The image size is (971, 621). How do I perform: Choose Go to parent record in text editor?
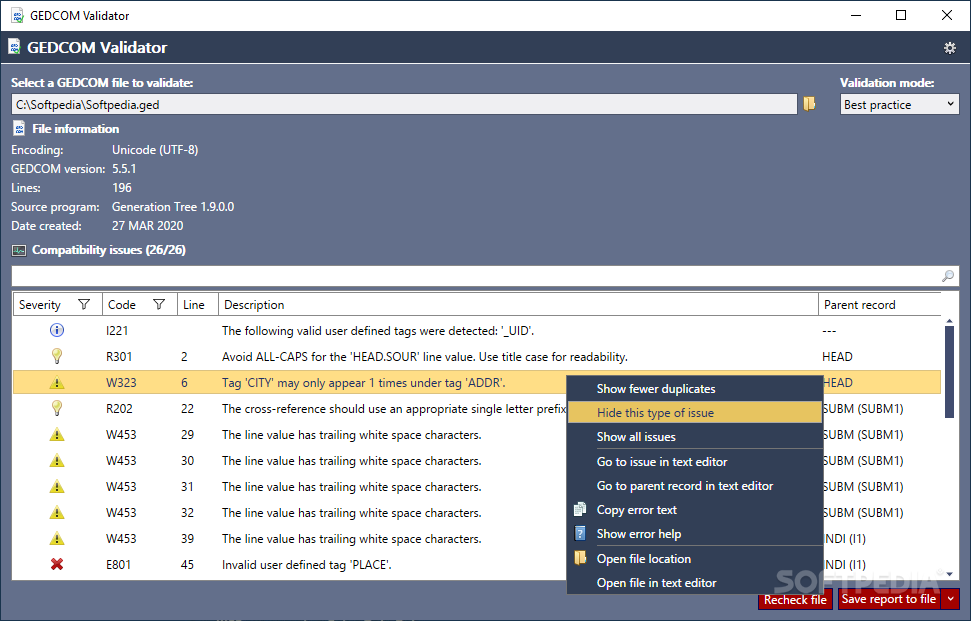(x=695, y=486)
